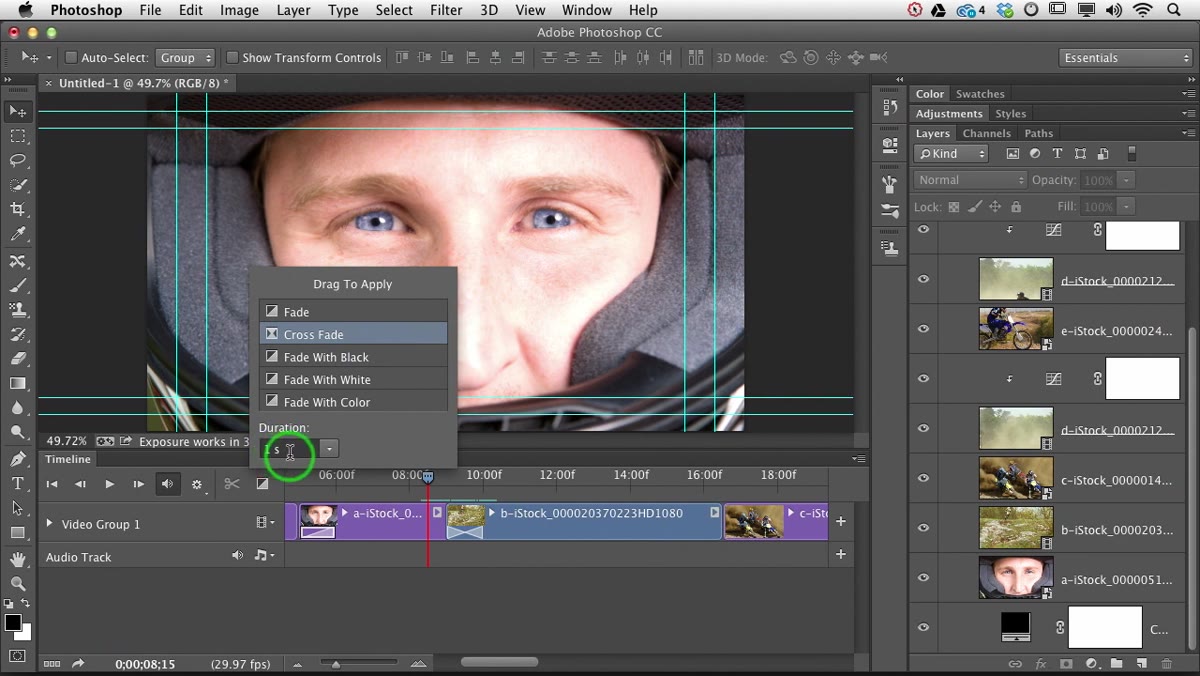This screenshot has height=676, width=1200.
Task: Open the Essentials workspace dropdown
Action: [x=1125, y=58]
